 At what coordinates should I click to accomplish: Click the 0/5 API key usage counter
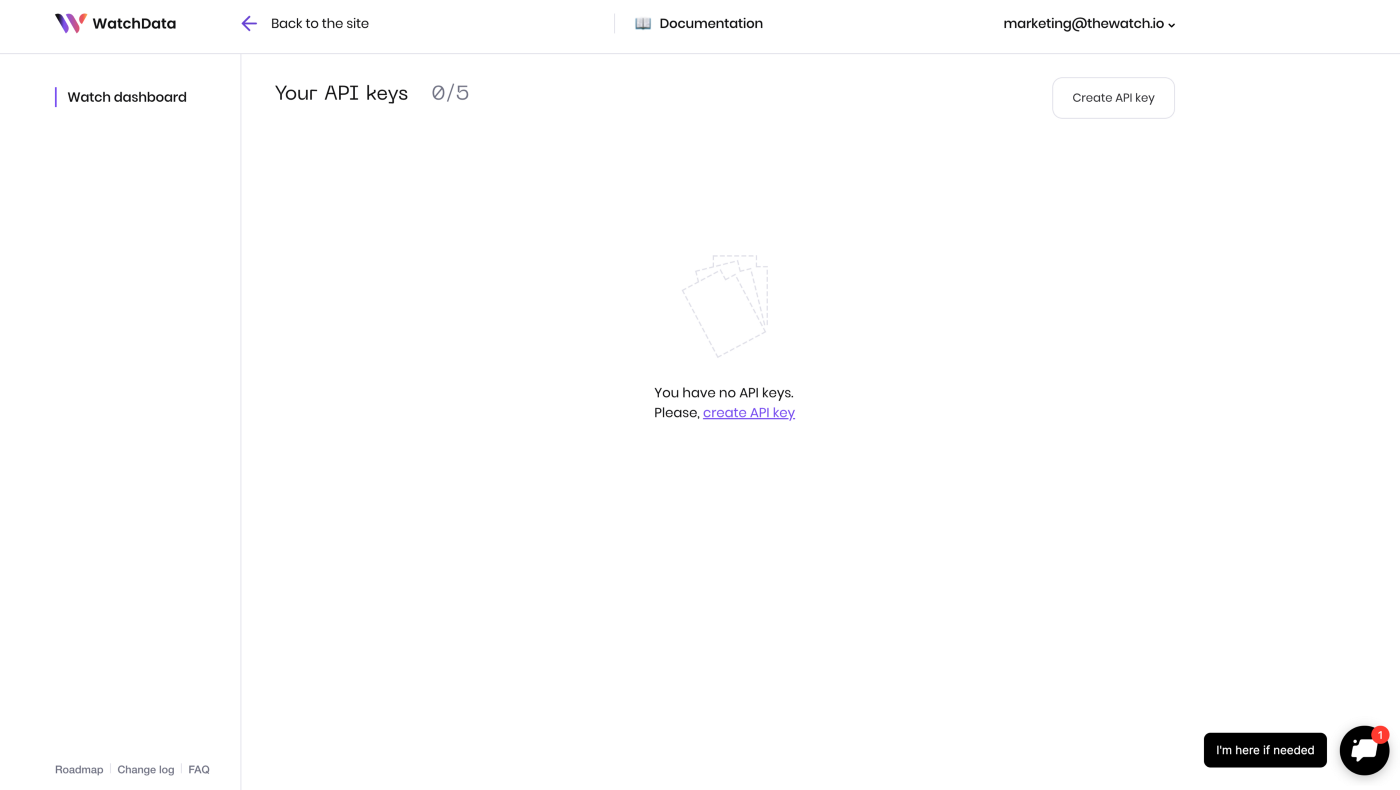click(450, 92)
